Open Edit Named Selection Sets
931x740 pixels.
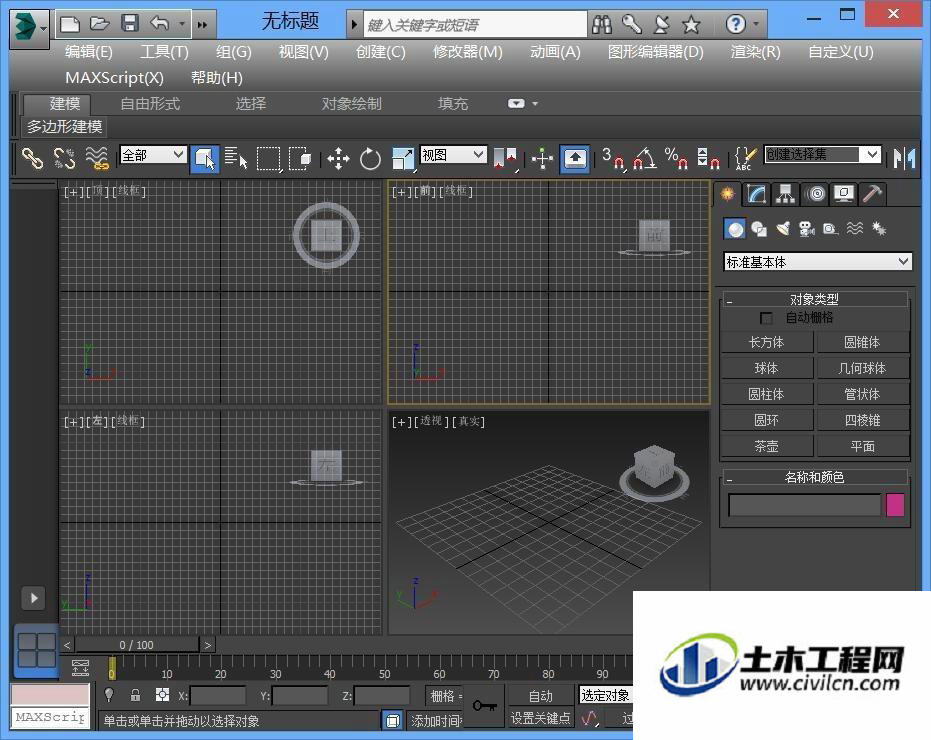click(x=745, y=159)
